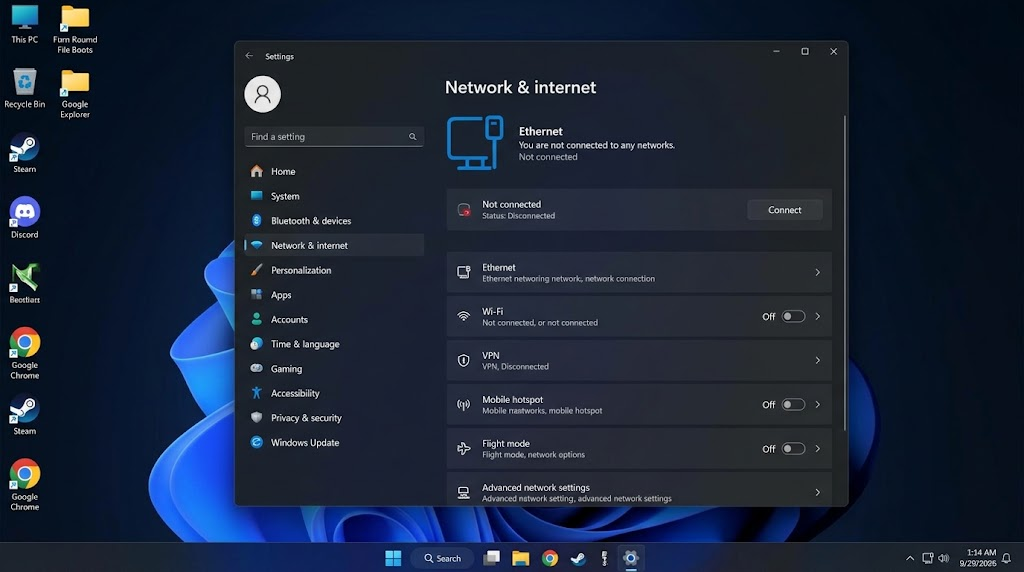
Task: Show hidden system tray icons
Action: [910, 558]
